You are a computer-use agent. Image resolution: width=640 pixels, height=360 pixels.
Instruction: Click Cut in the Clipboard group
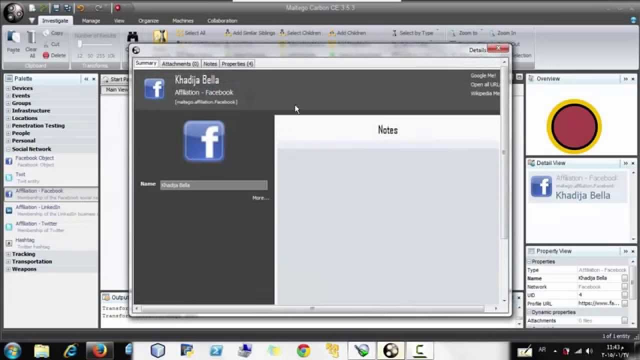[x=51, y=44]
